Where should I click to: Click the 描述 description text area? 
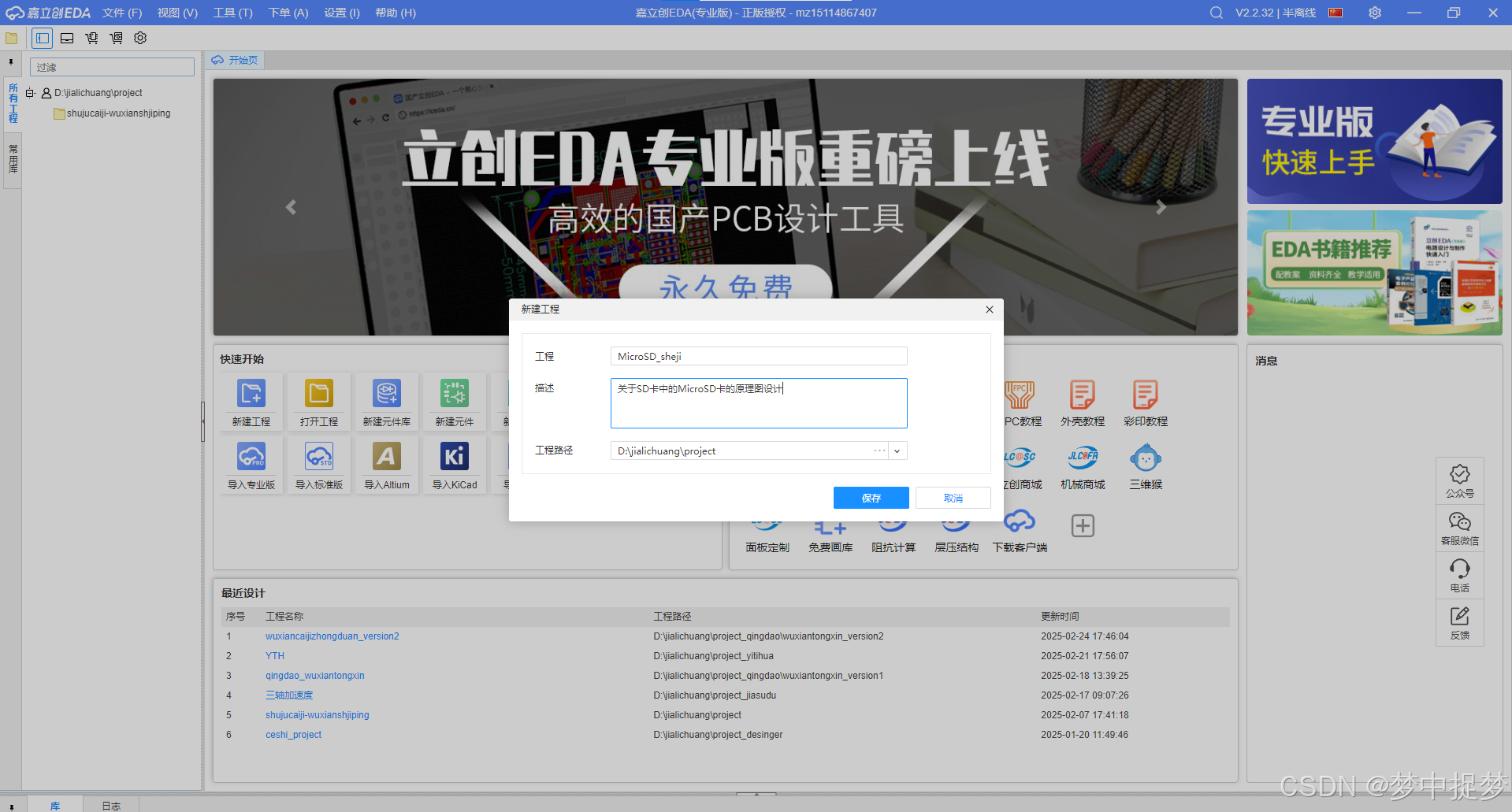(x=759, y=403)
